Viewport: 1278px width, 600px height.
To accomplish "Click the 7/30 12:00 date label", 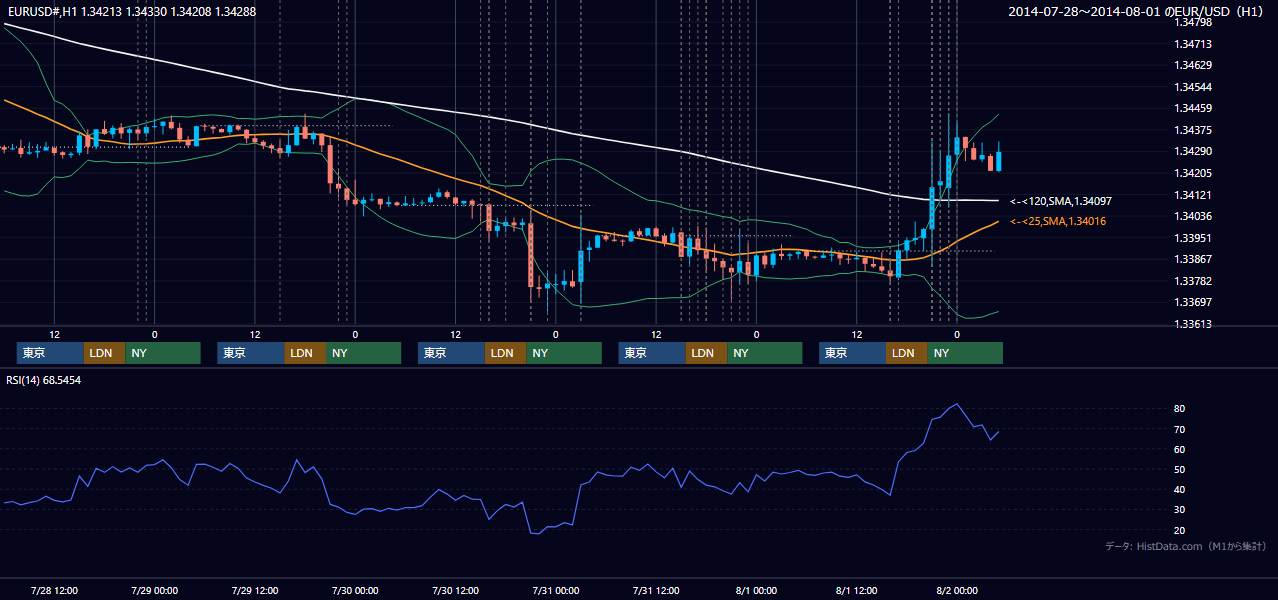I will pos(455,590).
